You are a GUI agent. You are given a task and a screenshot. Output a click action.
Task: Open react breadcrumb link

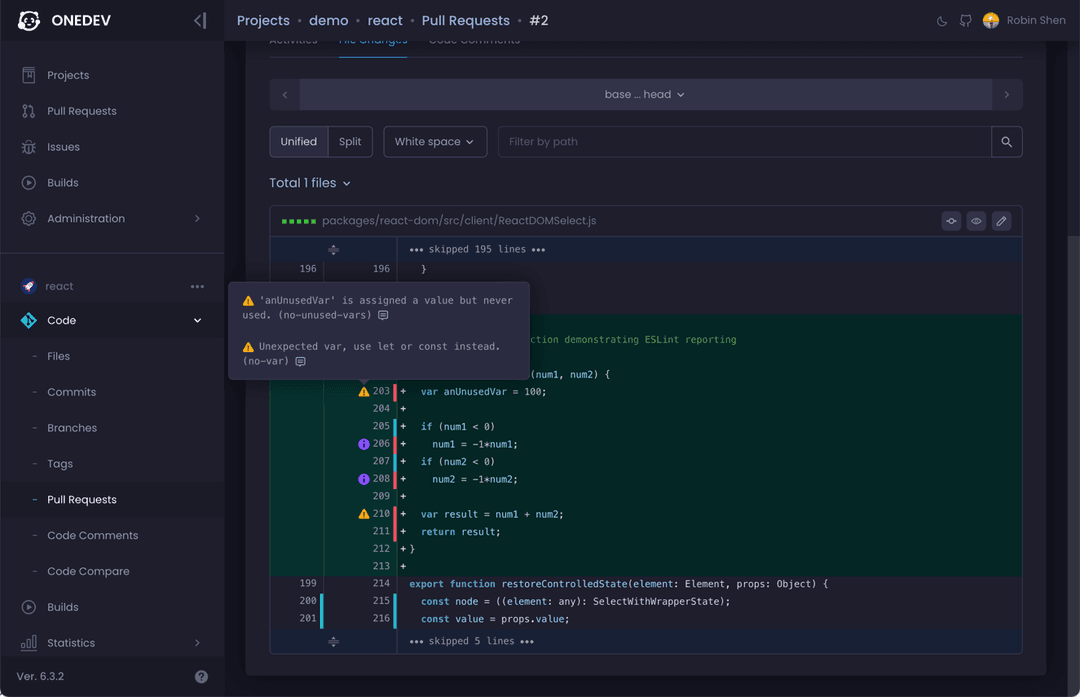coord(385,21)
